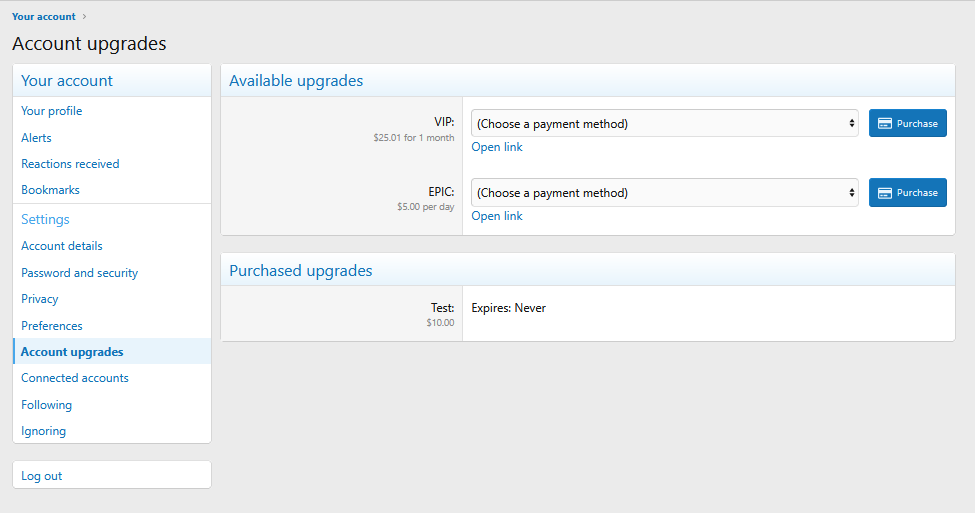Viewport: 975px width, 513px height.
Task: Open the Preferences page
Action: click(x=52, y=326)
